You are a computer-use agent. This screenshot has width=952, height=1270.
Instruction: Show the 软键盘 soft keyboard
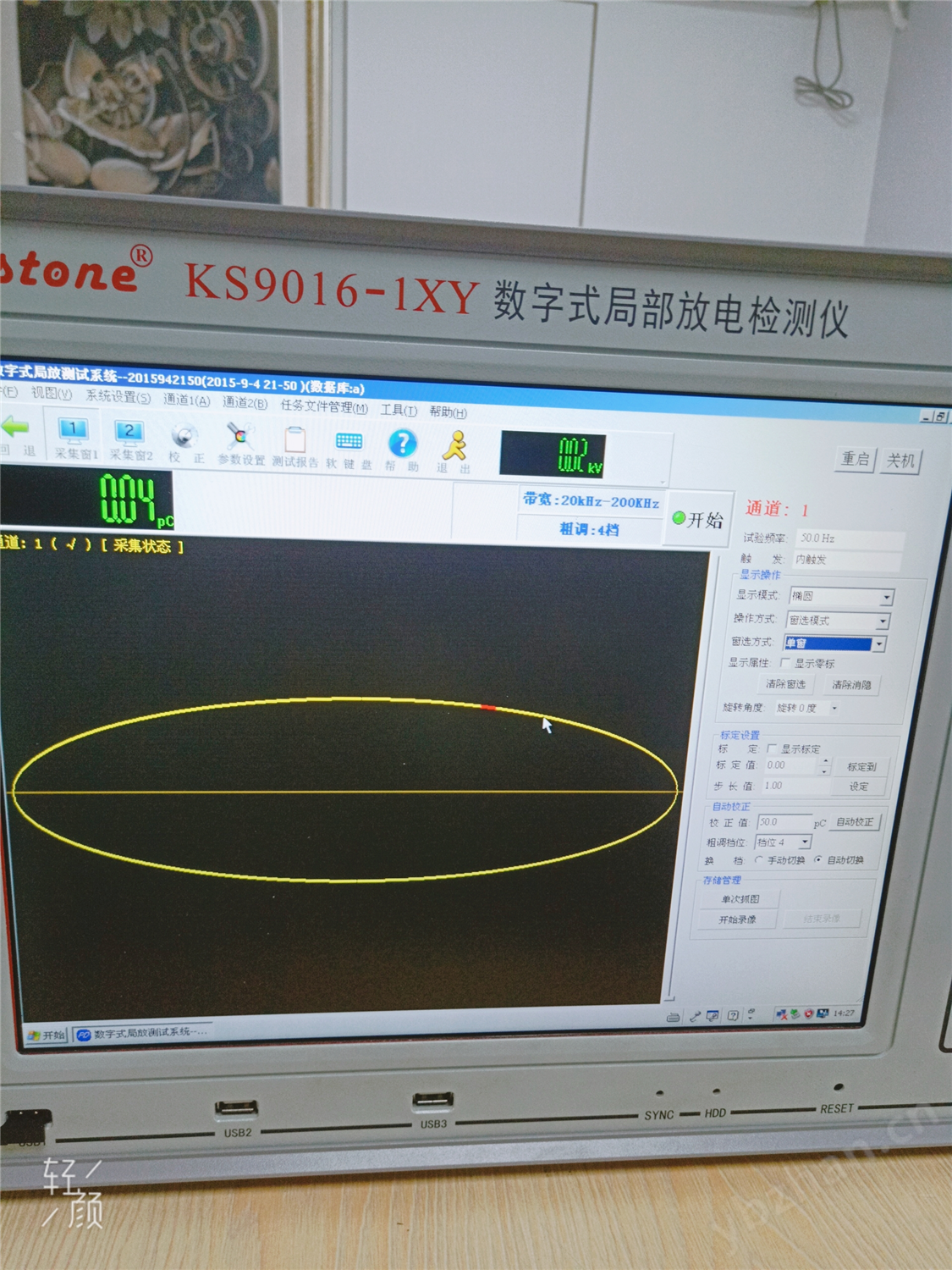[x=349, y=448]
